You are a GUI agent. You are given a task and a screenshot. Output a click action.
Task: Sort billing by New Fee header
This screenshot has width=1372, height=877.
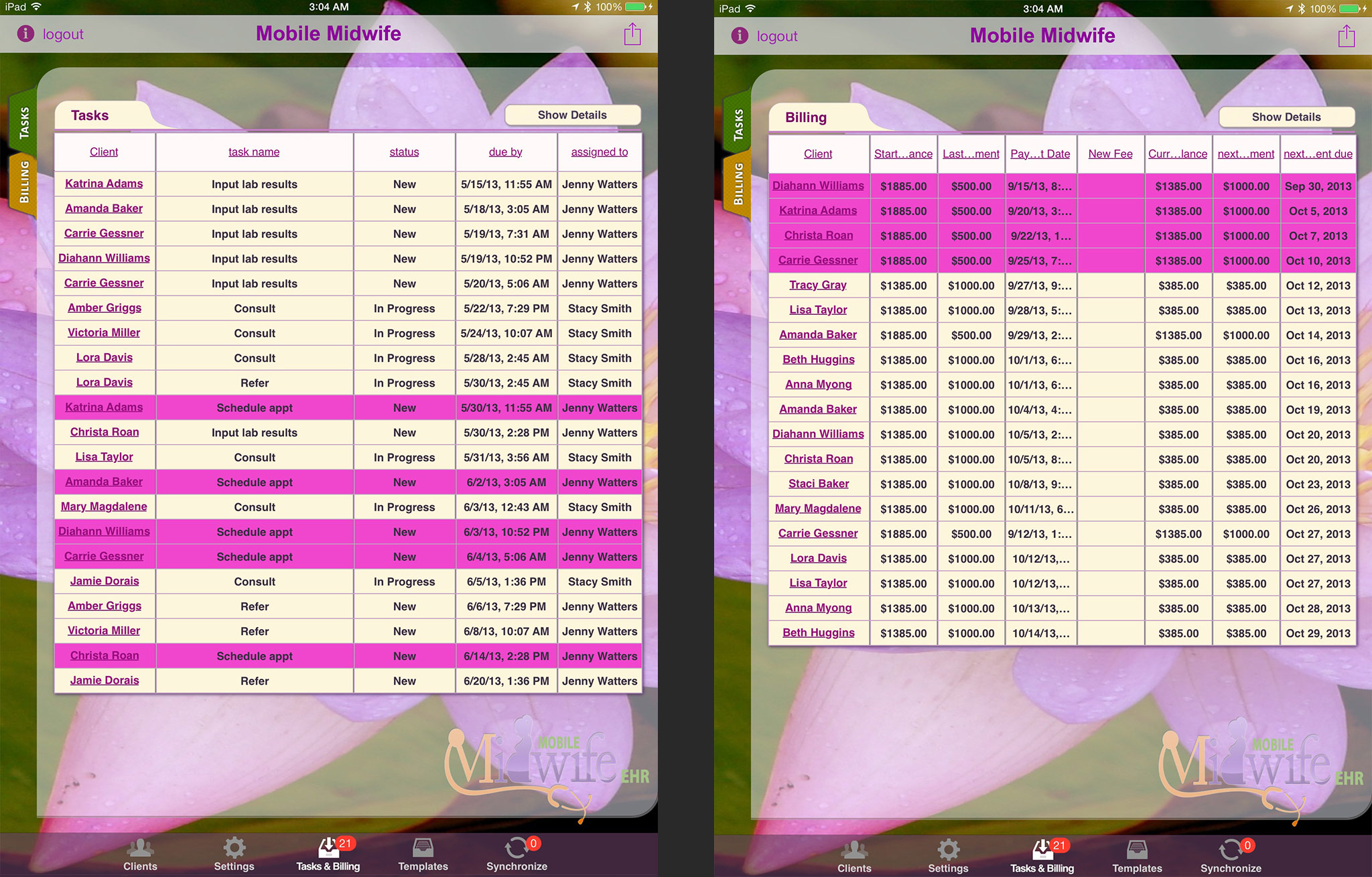(1110, 154)
